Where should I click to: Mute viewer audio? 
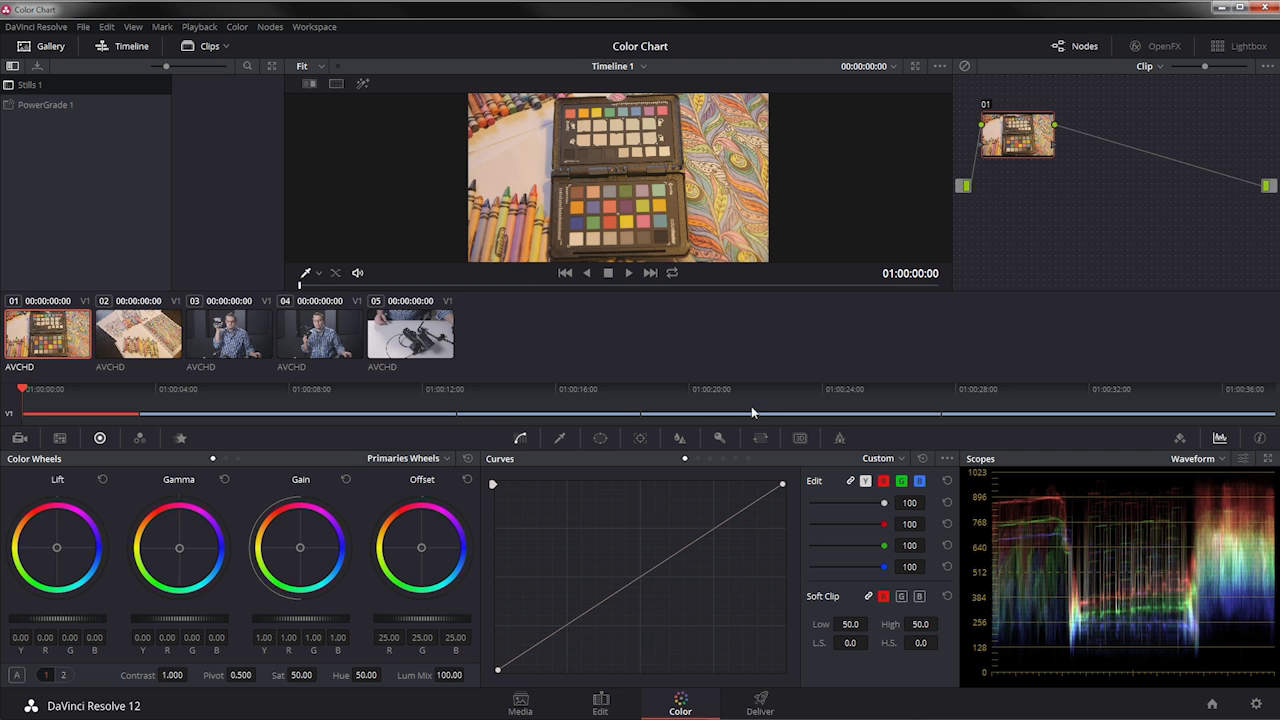click(358, 273)
